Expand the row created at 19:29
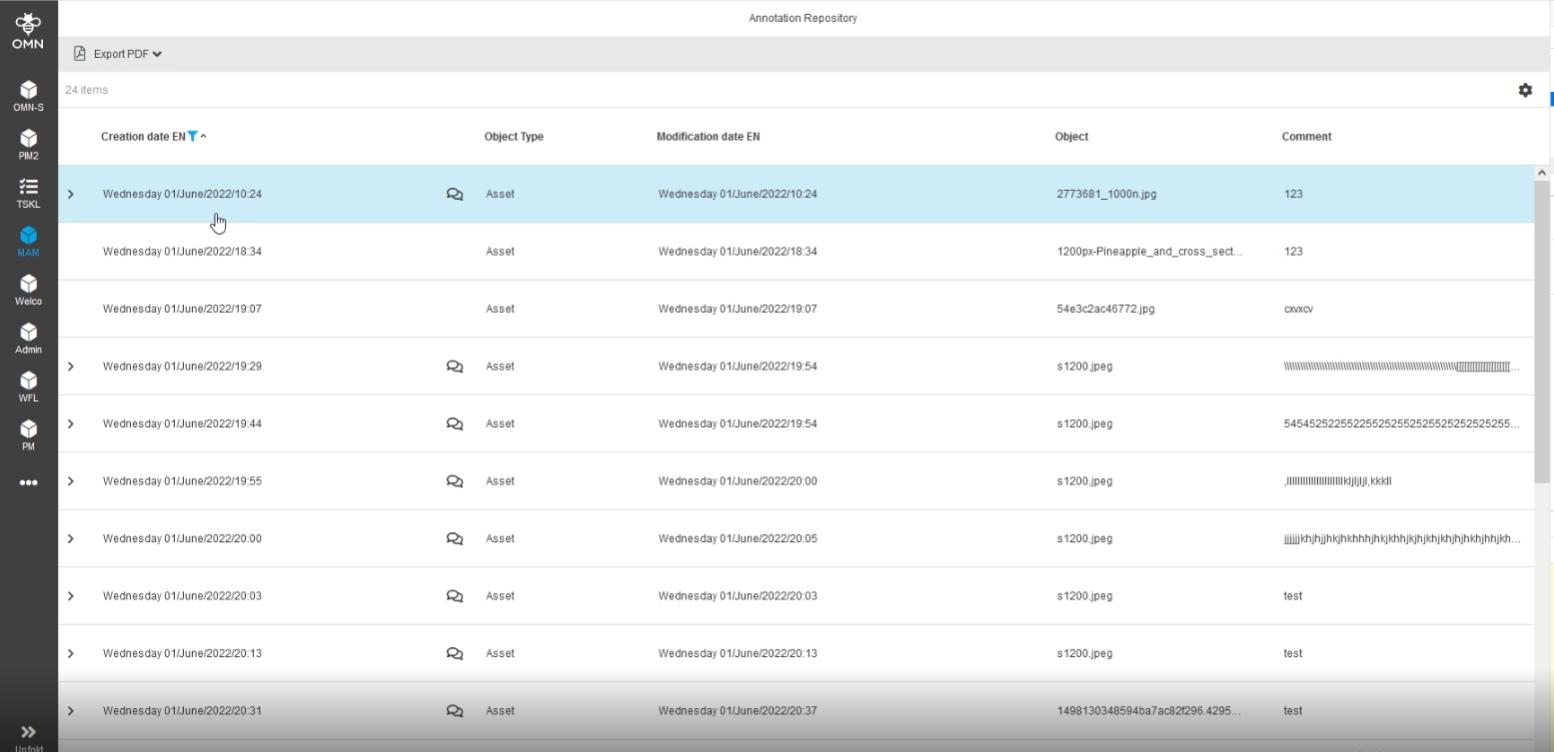Image resolution: width=1554 pixels, height=752 pixels. click(x=70, y=366)
